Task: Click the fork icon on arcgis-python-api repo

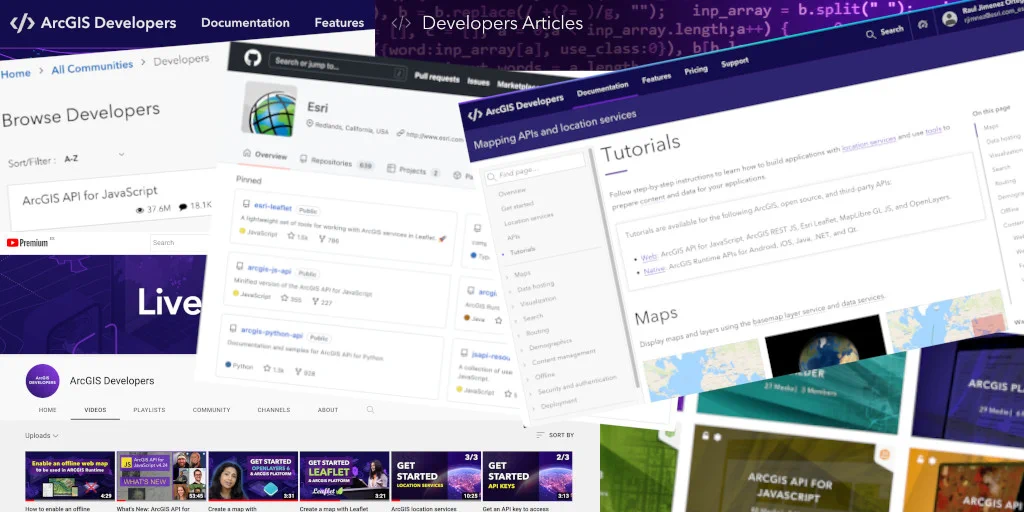Action: [298, 371]
